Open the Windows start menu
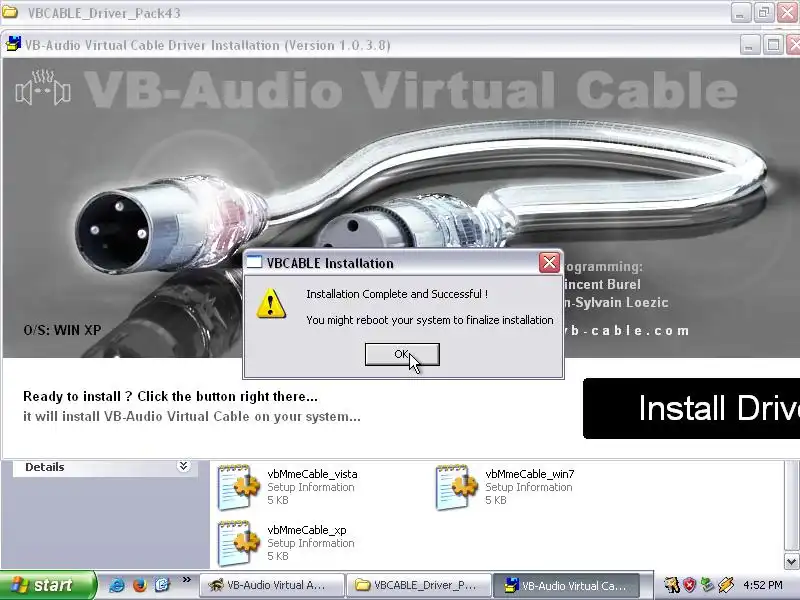 coord(48,585)
